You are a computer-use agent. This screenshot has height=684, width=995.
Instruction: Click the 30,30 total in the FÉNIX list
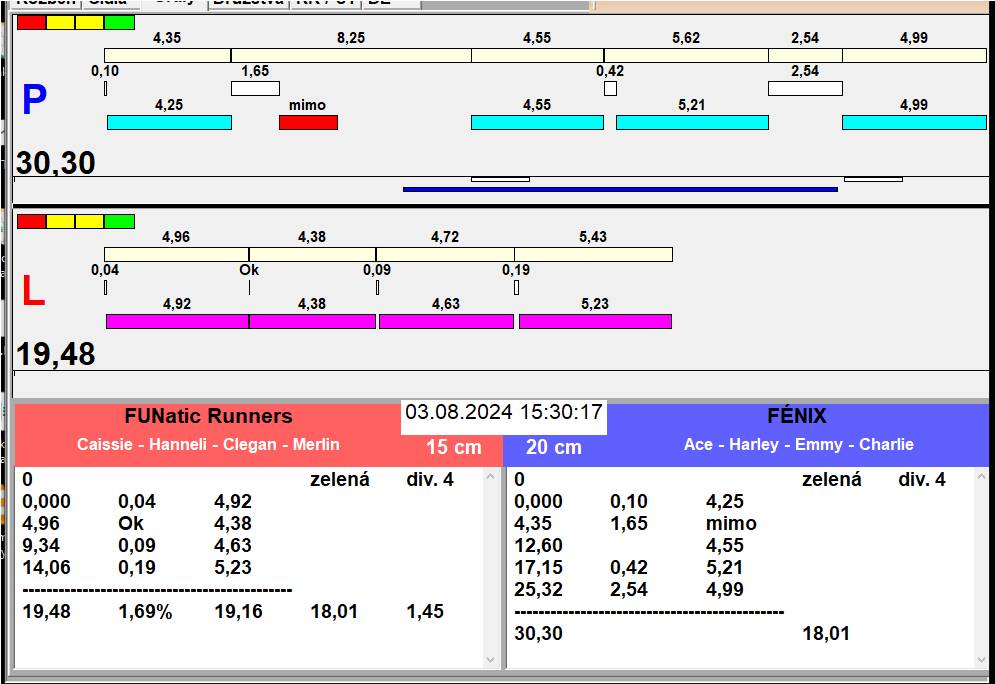click(x=538, y=633)
